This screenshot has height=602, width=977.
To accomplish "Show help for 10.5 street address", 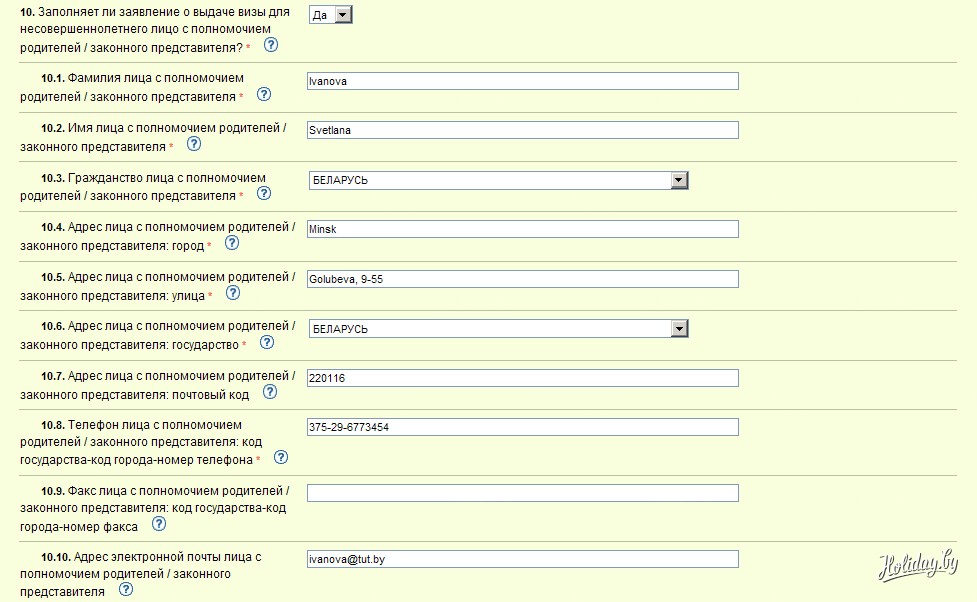I will [233, 293].
